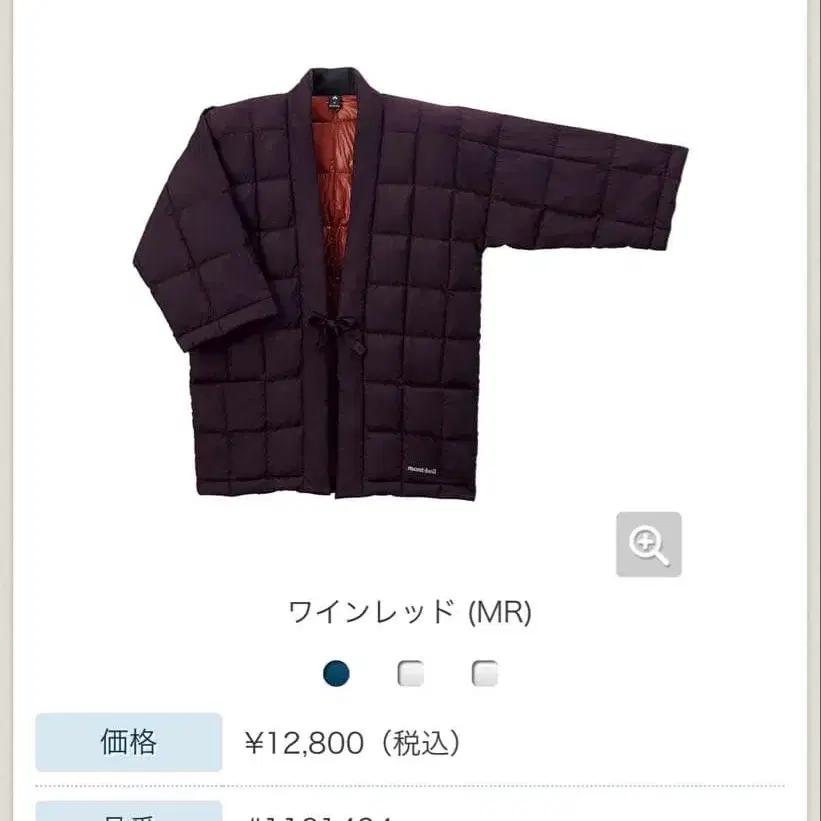Click the partially visible 品番 label at bottom
This screenshot has height=821, width=821.
[129, 811]
